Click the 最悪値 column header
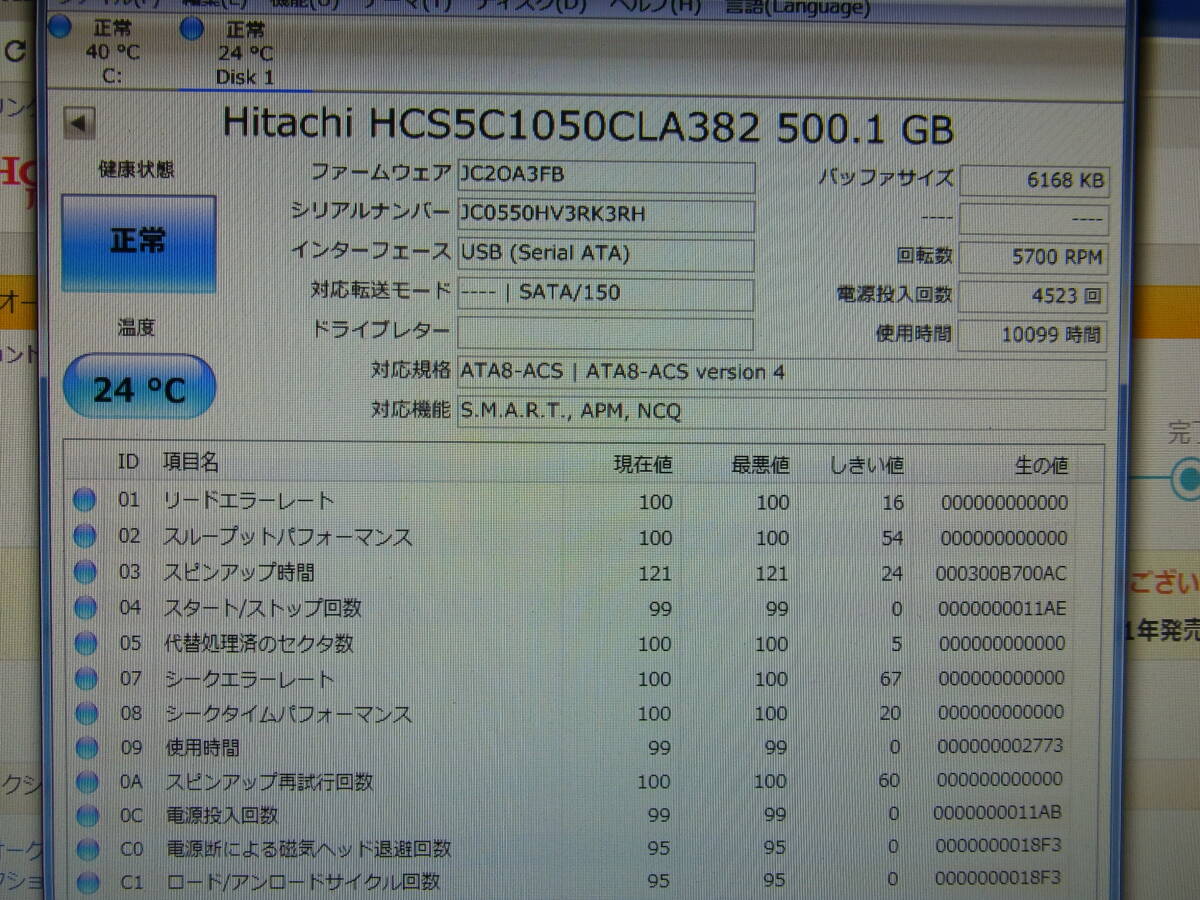 coord(760,464)
